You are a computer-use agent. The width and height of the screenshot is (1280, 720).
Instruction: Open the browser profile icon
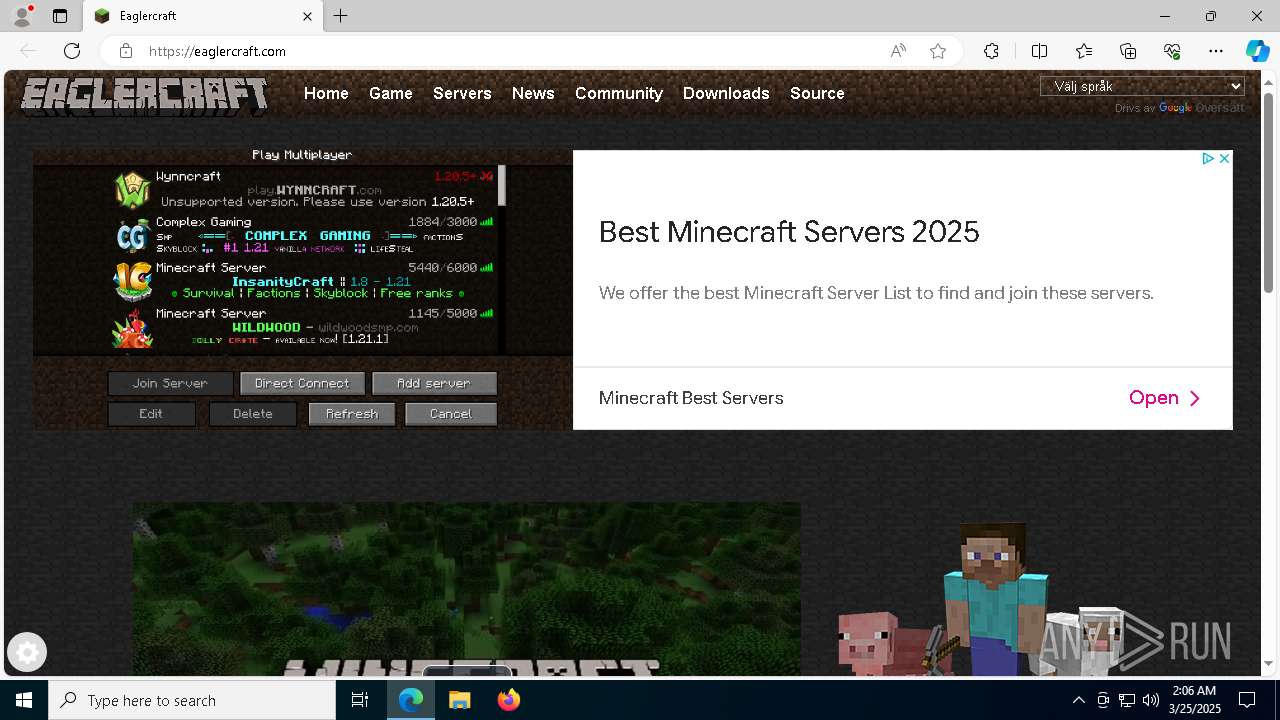coord(21,16)
